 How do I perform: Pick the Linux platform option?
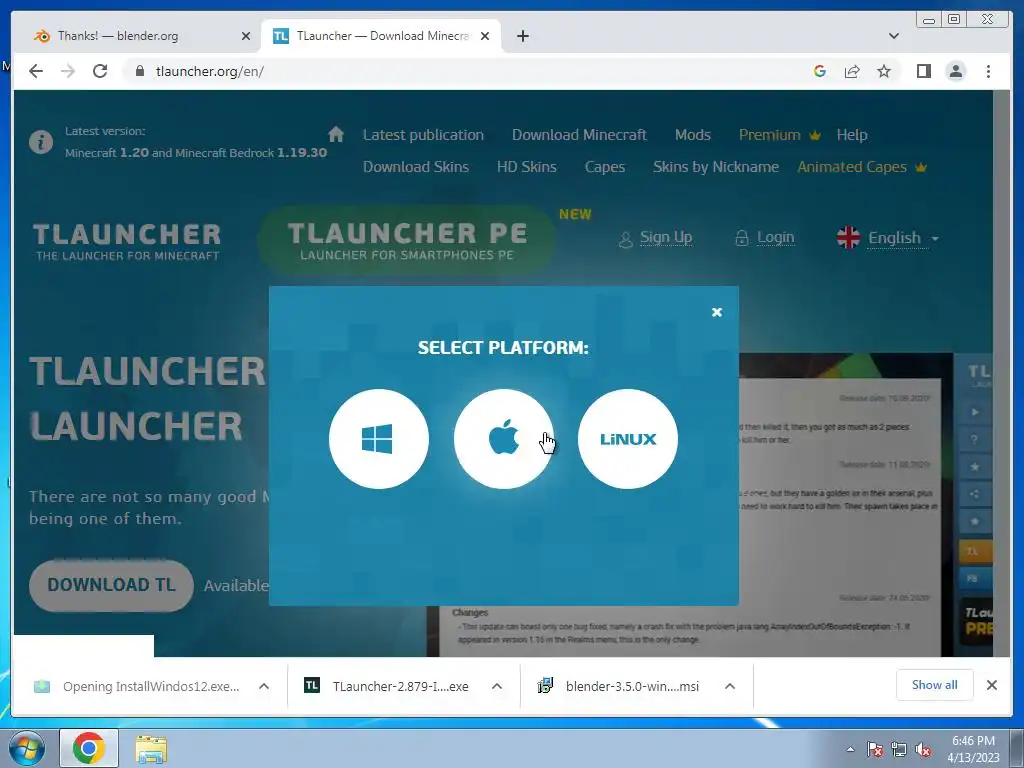pyautogui.click(x=628, y=439)
